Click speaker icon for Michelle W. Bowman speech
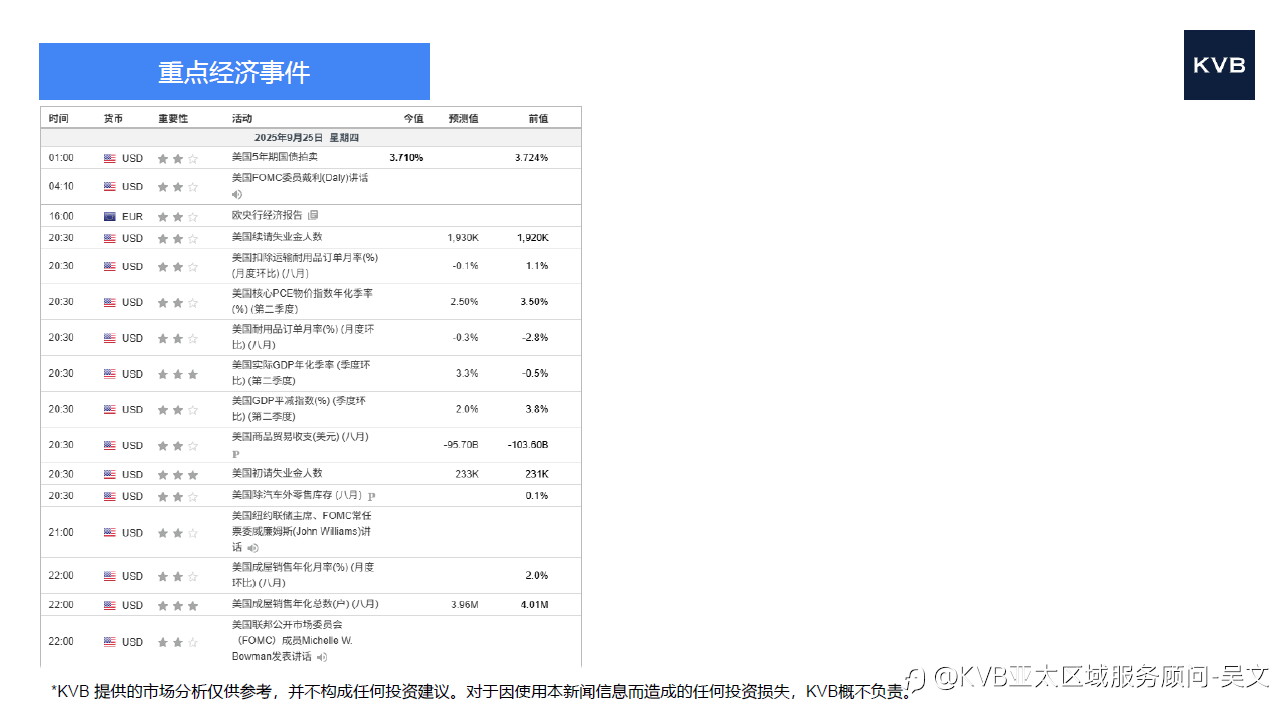The height and width of the screenshot is (722, 1283). click(322, 657)
